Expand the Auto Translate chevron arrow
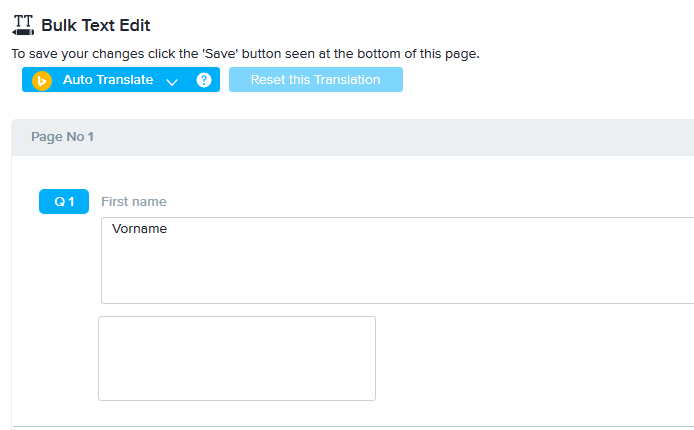Screen dimensions: 694x430 pyautogui.click(x=172, y=81)
